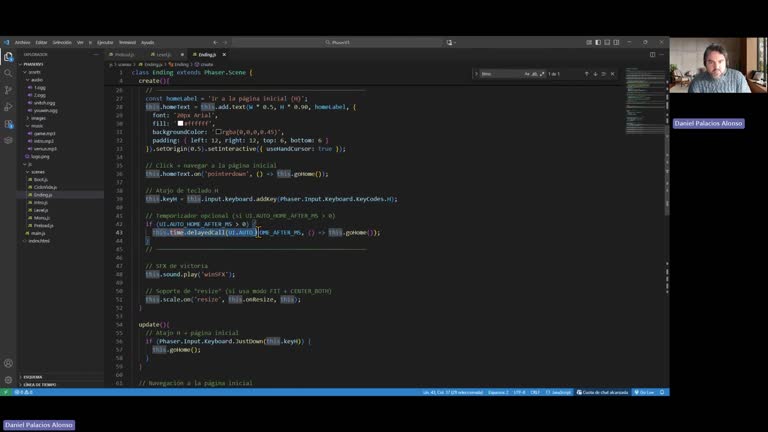Click the split editor right icon
768x432 pixels.
coord(652,54)
